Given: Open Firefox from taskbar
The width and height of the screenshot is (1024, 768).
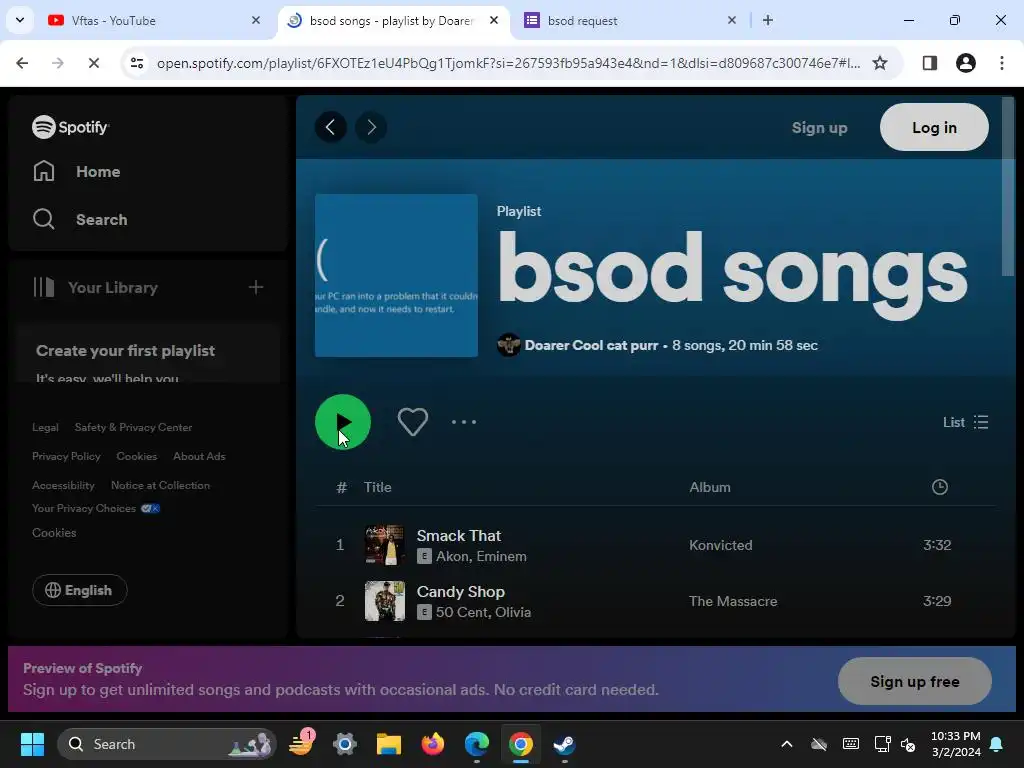Looking at the screenshot, I should (432, 744).
